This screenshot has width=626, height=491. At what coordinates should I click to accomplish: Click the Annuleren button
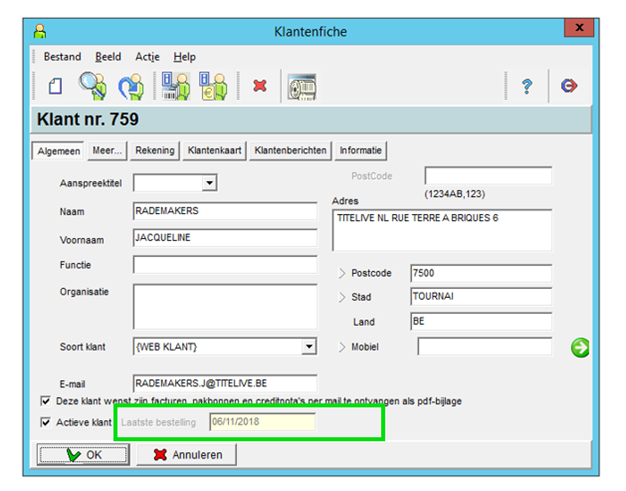click(187, 455)
